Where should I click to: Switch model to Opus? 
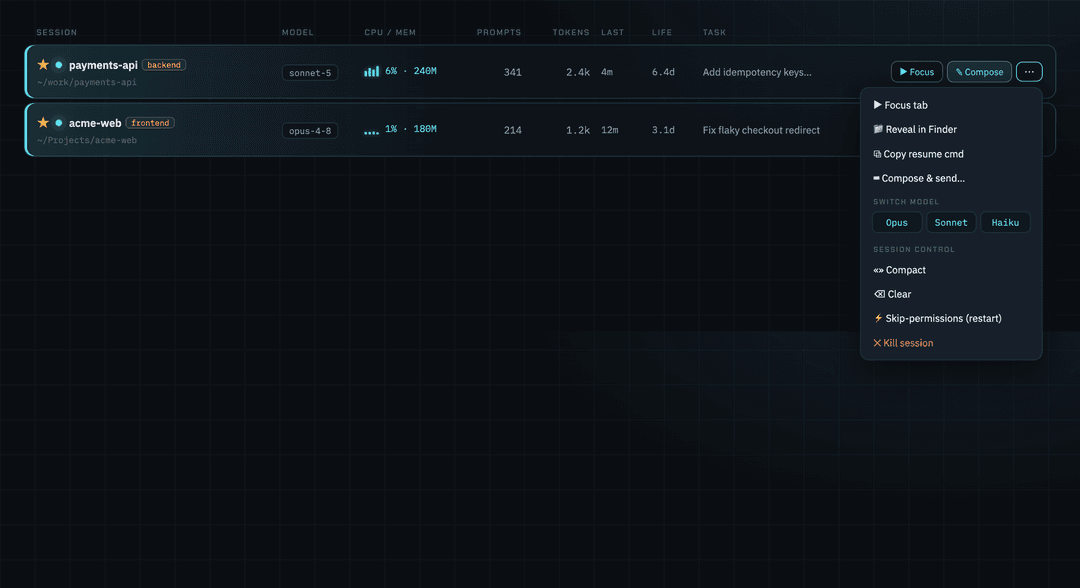(897, 222)
